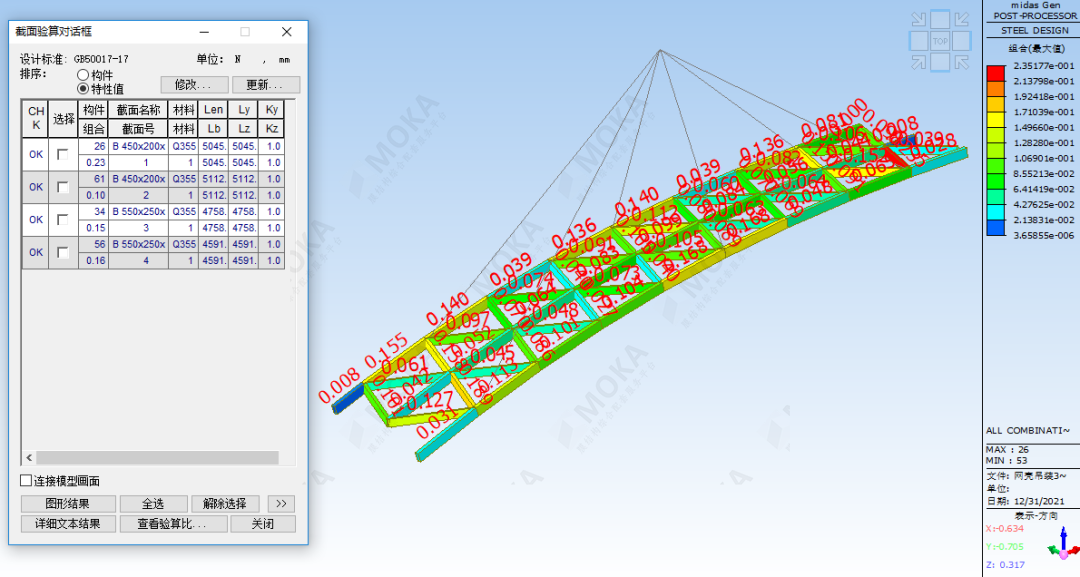Click the bottom-right corner arrow of view cube
Viewport: 1080px width, 577px height.
[962, 64]
